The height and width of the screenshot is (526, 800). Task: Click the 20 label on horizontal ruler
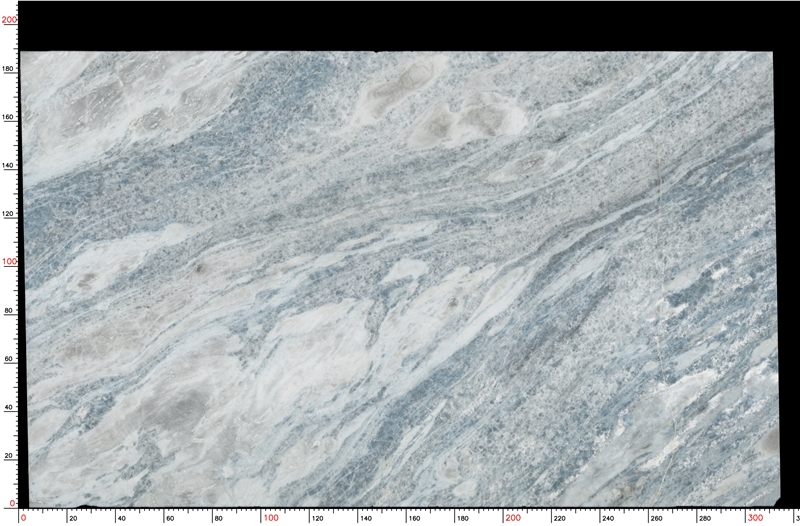pyautogui.click(x=73, y=518)
